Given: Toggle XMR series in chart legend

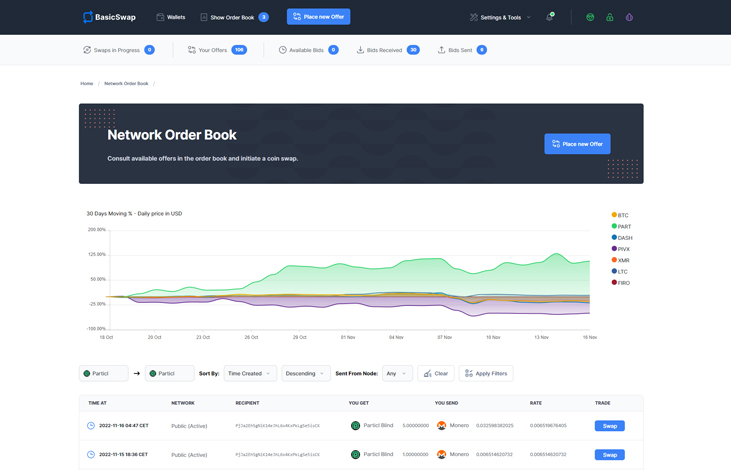Looking at the screenshot, I should [x=620, y=260].
